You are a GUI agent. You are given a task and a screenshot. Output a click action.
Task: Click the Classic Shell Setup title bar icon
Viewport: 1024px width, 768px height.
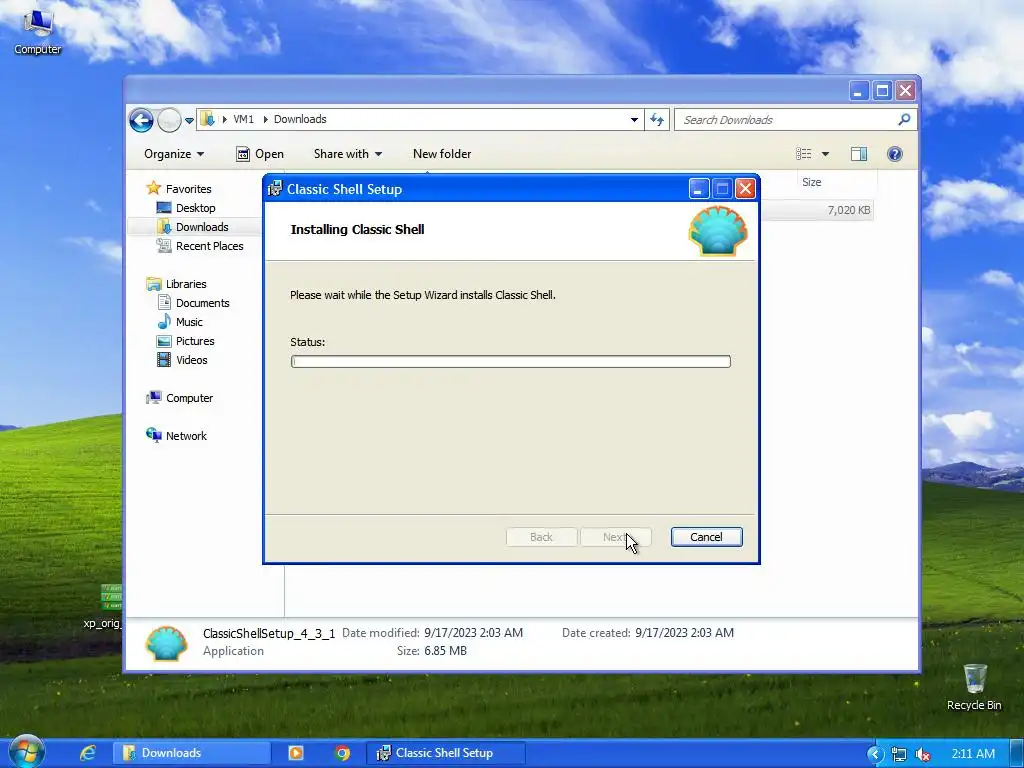coord(275,189)
